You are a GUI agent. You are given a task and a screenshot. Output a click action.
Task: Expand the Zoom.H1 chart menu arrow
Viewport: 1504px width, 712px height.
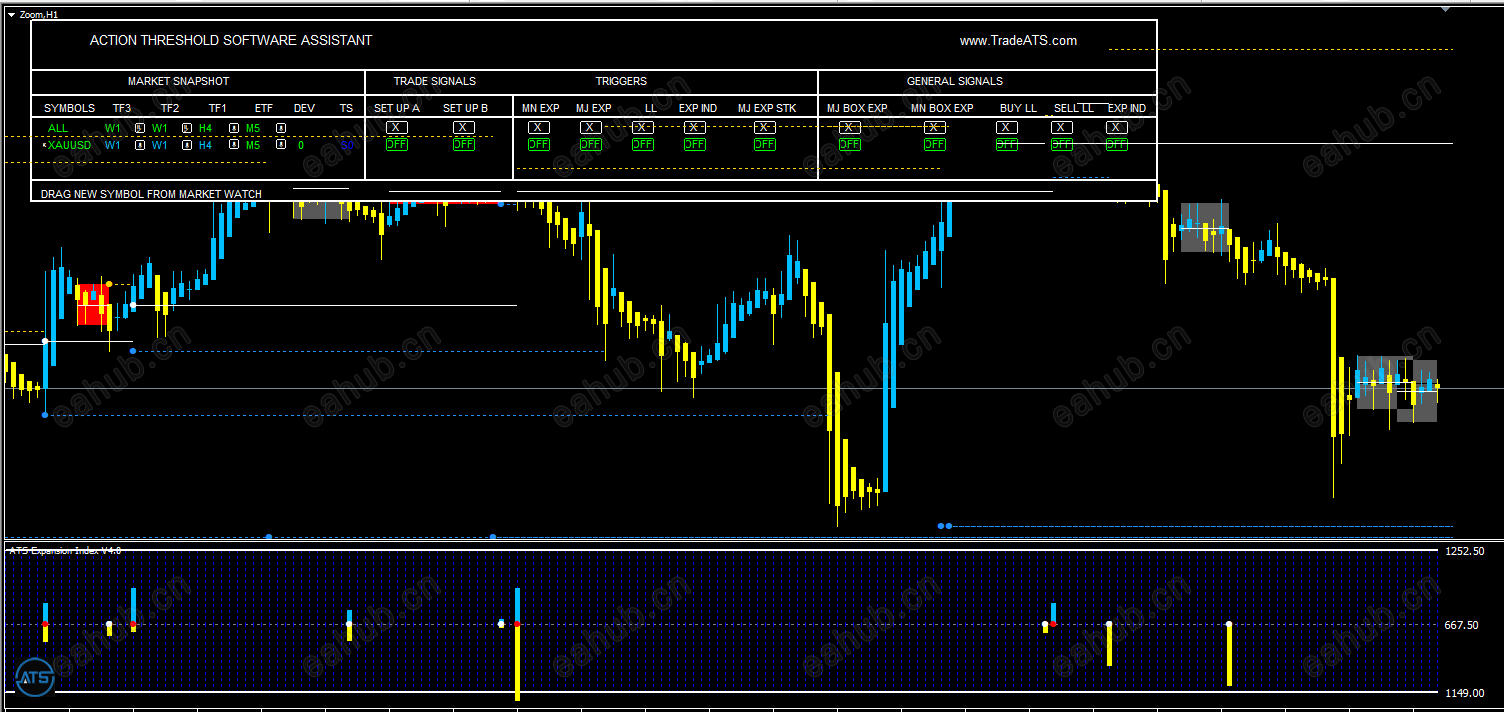point(12,15)
